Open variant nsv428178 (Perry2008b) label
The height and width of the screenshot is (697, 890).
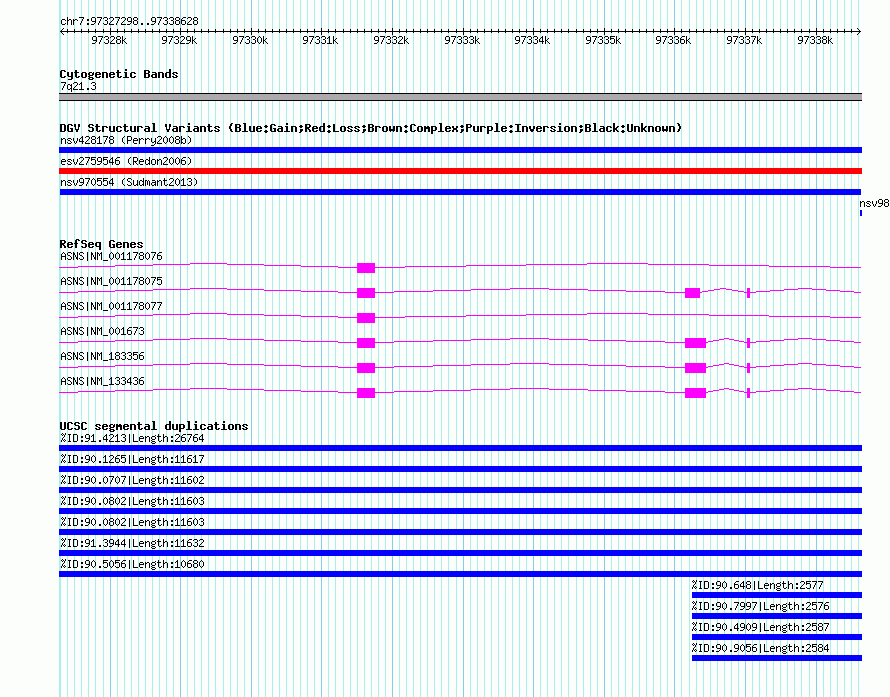click(126, 140)
